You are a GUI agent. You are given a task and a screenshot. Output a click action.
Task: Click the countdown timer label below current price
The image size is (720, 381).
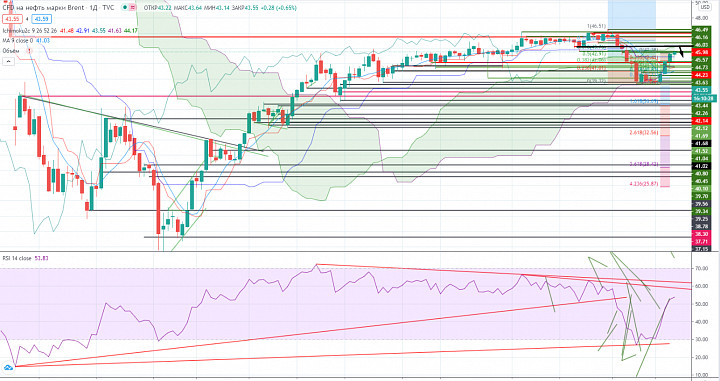pyautogui.click(x=703, y=98)
